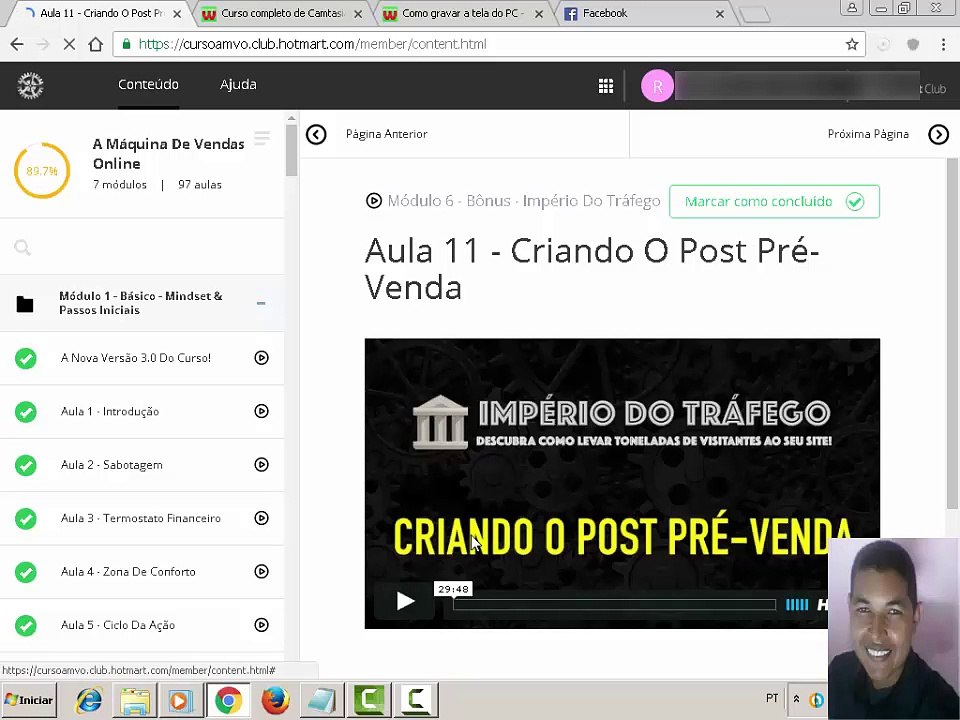Open the apps grid icon
The image size is (960, 720).
[x=606, y=86]
